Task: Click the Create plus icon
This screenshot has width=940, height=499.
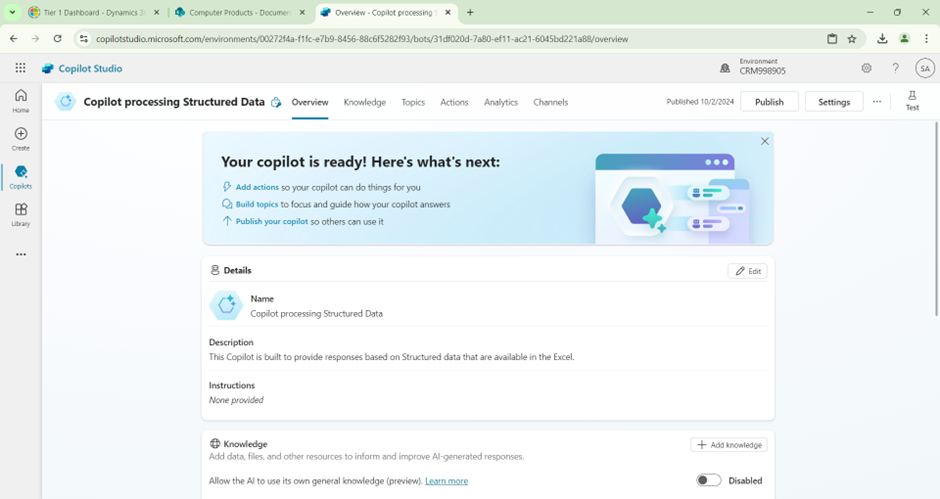Action: click(x=21, y=134)
